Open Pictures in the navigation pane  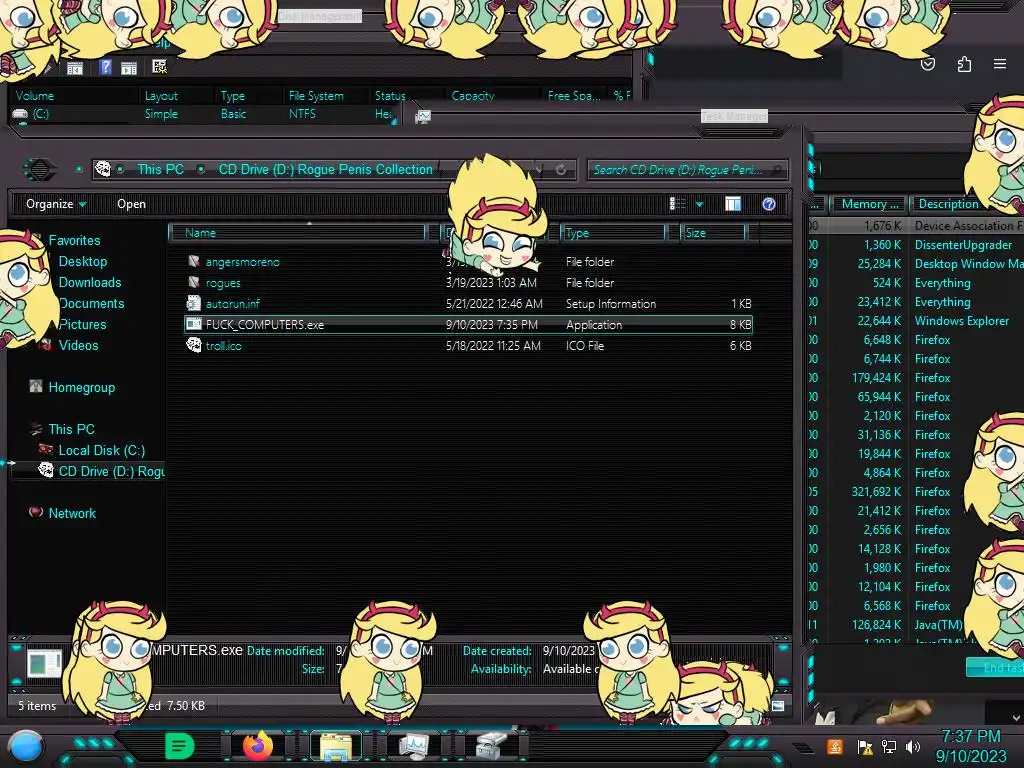click(x=82, y=324)
